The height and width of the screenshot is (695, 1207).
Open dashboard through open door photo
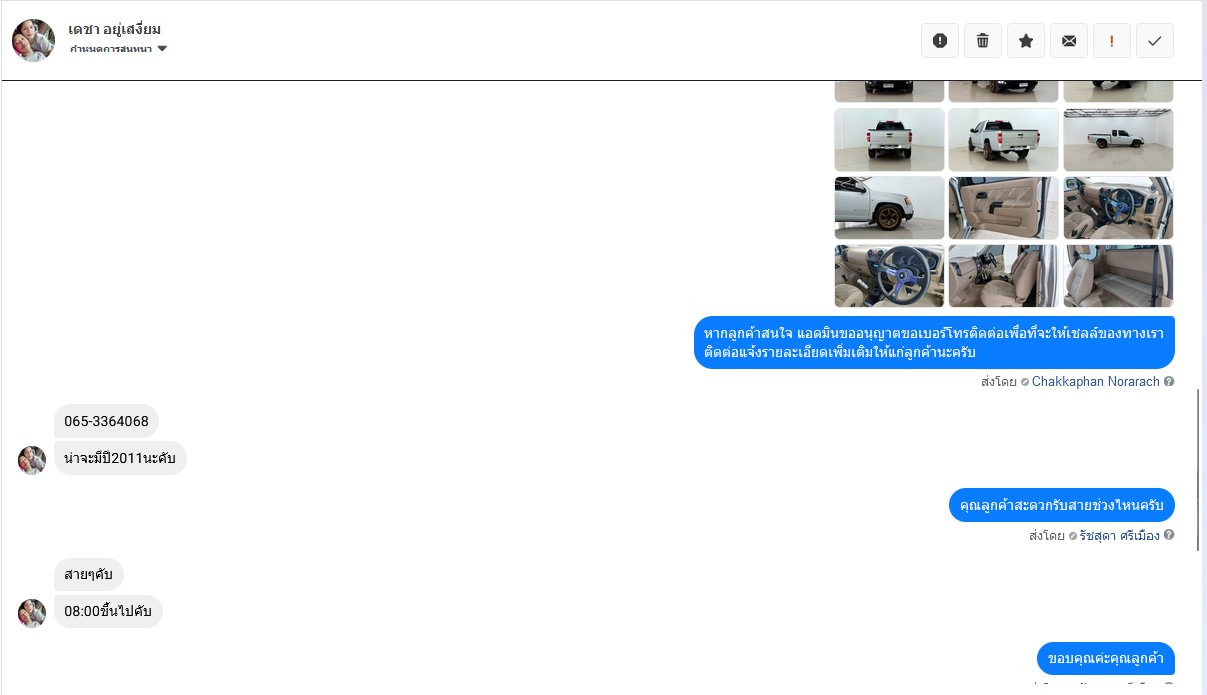click(1118, 208)
